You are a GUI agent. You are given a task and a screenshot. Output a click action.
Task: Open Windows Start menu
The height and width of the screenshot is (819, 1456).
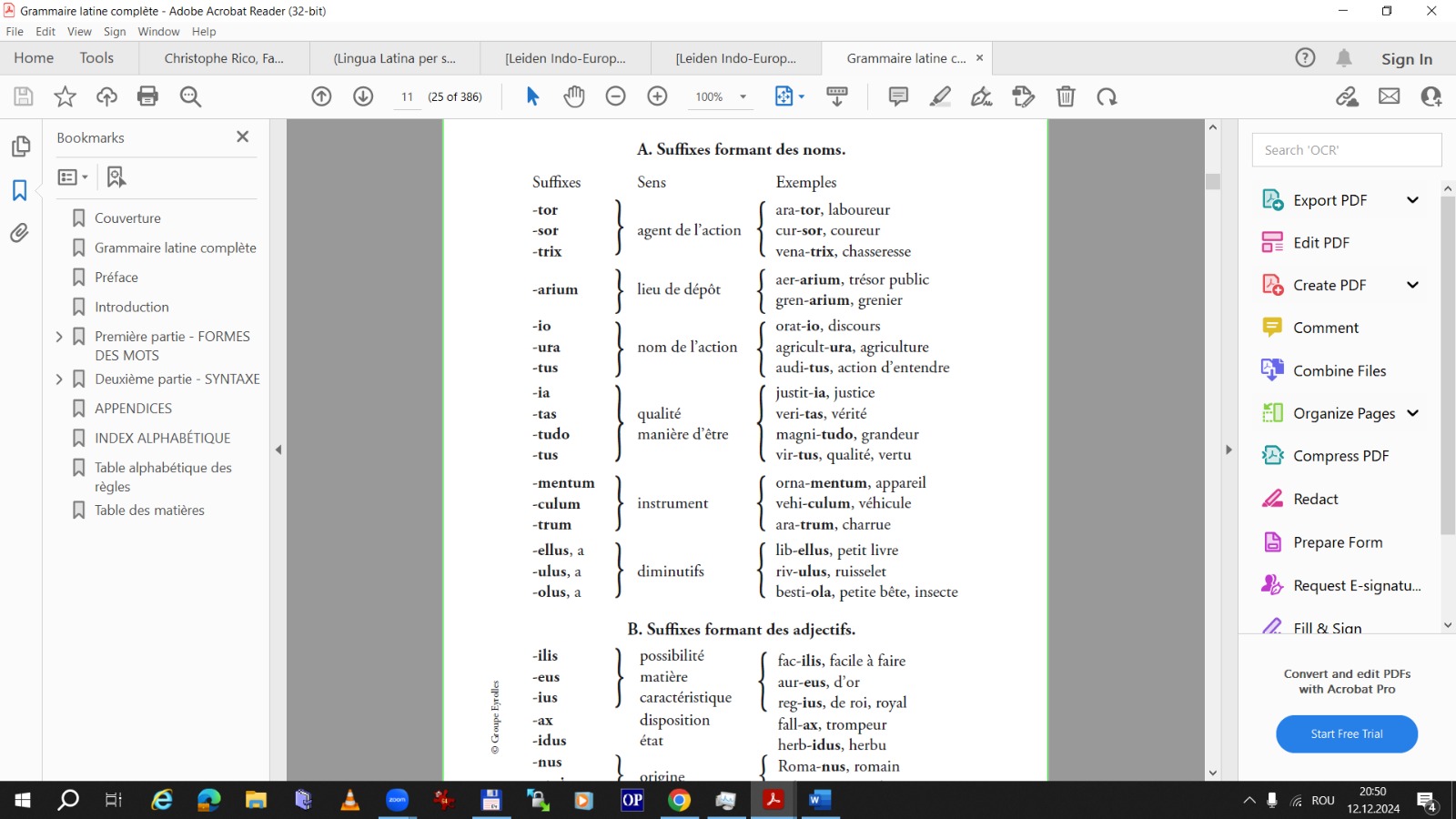22,801
